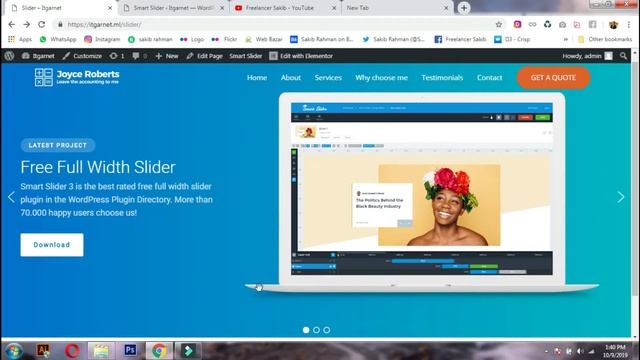The width and height of the screenshot is (640, 360).
Task: Open the Logo bookmark
Action: [x=192, y=39]
